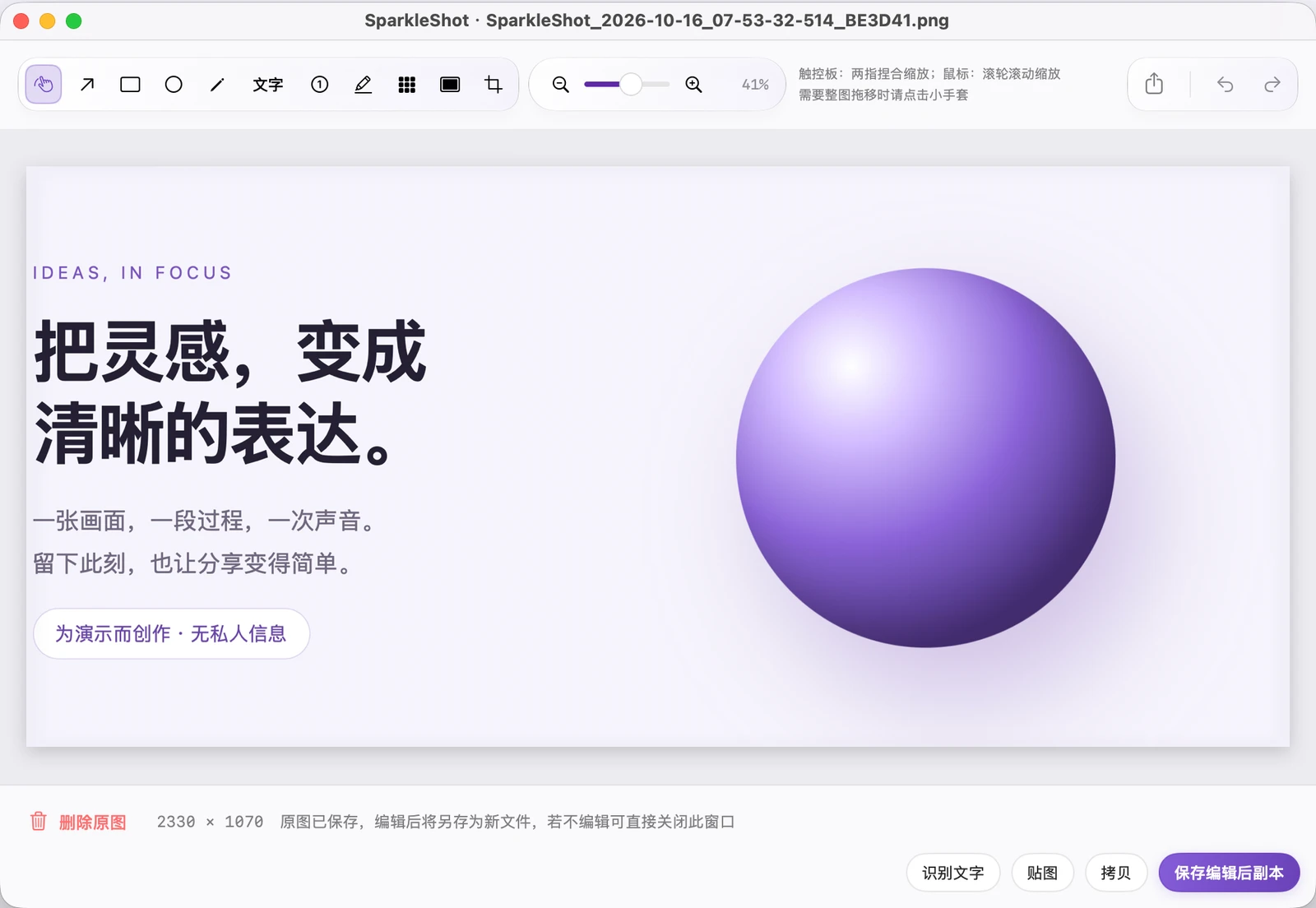This screenshot has height=908, width=1316.
Task: Click the red trash bin icon
Action: 39,821
